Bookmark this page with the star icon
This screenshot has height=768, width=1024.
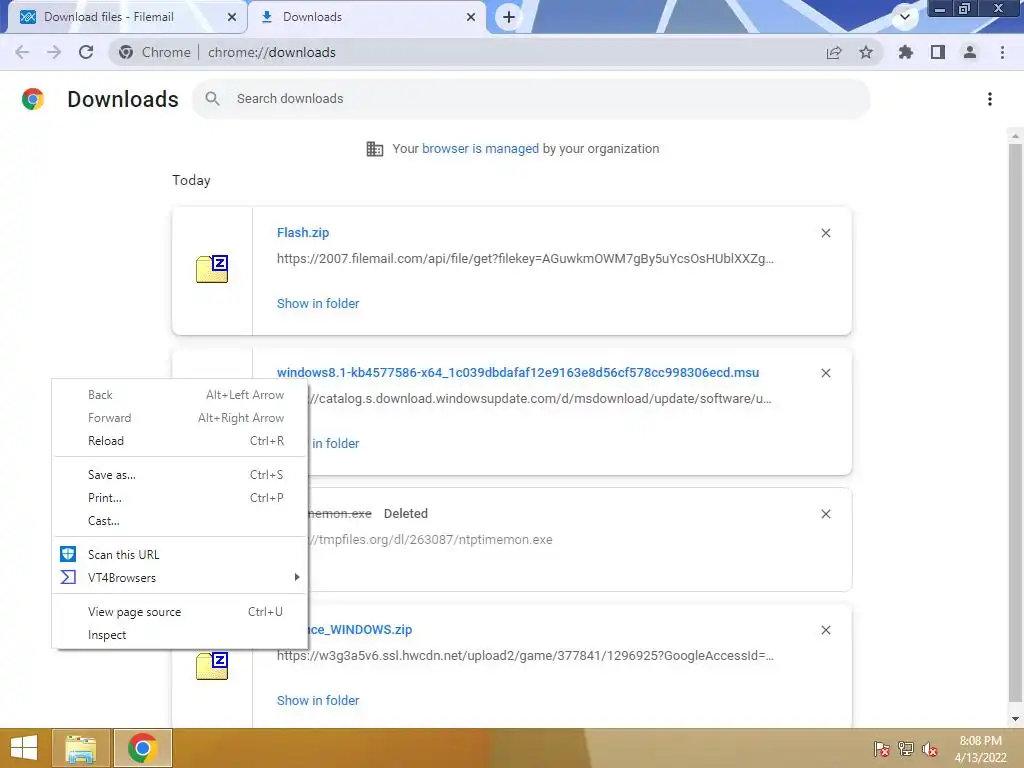point(866,52)
